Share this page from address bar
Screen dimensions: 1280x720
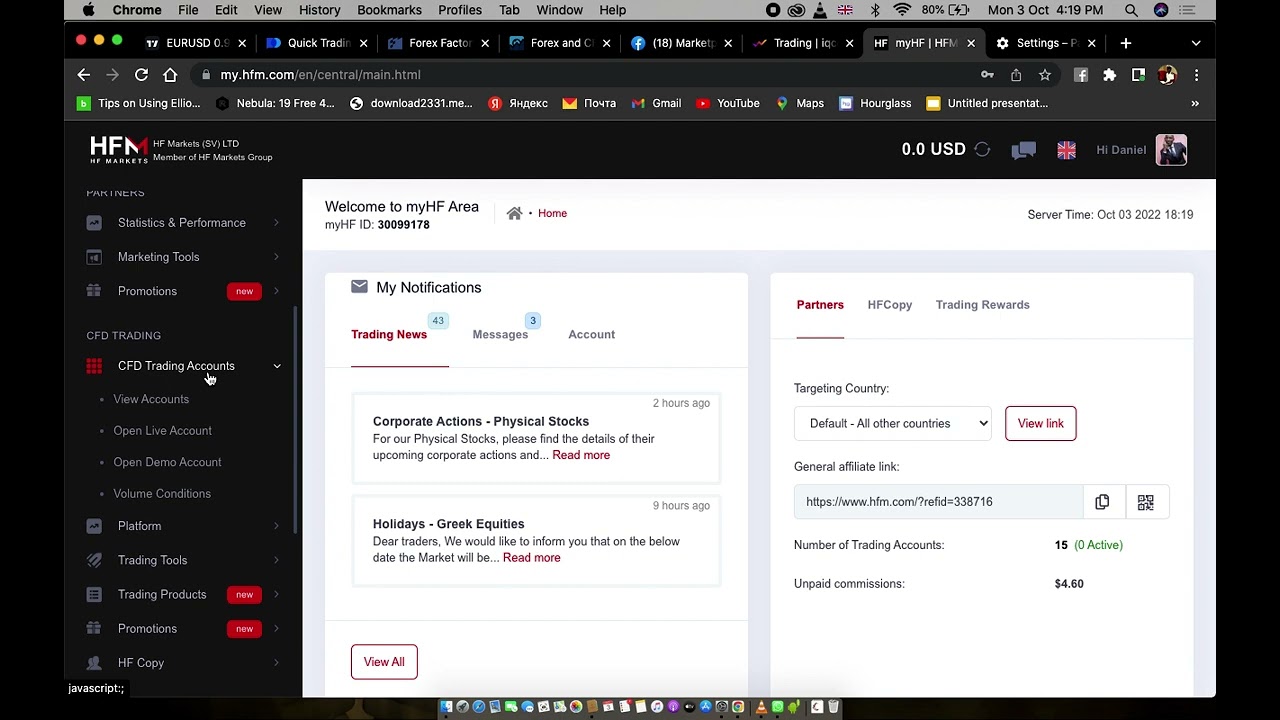click(1016, 75)
